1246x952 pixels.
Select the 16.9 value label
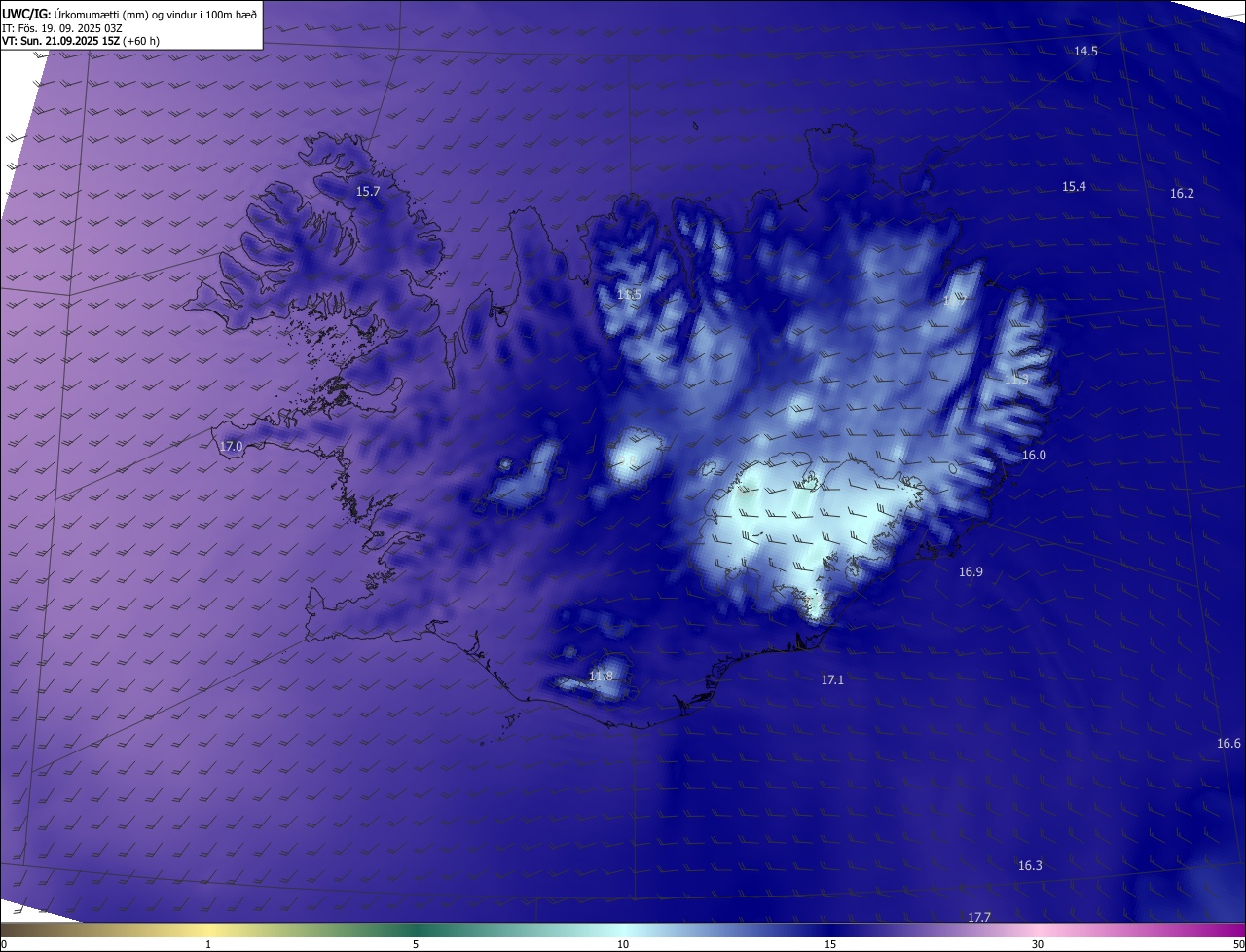click(971, 571)
